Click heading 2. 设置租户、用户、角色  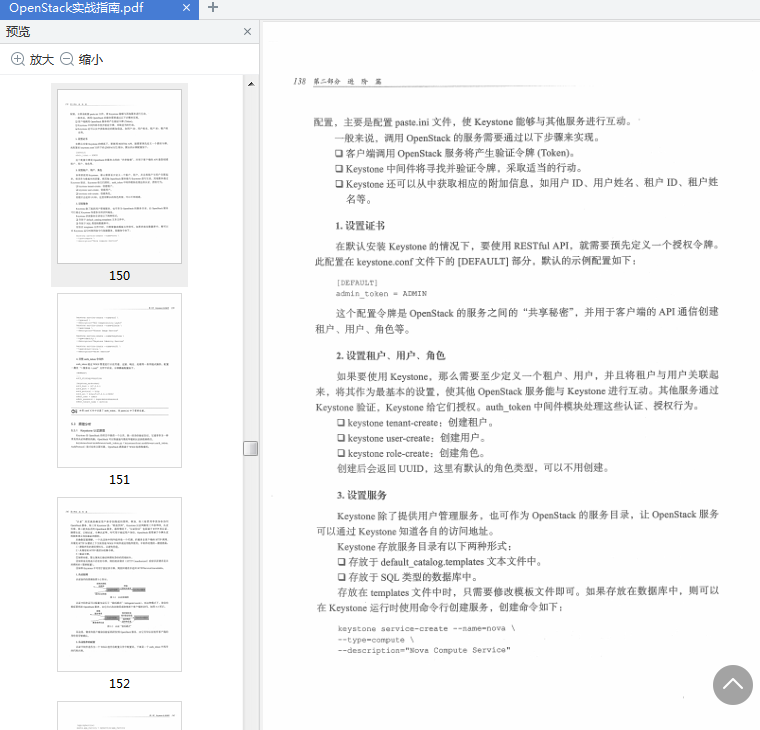click(x=391, y=356)
